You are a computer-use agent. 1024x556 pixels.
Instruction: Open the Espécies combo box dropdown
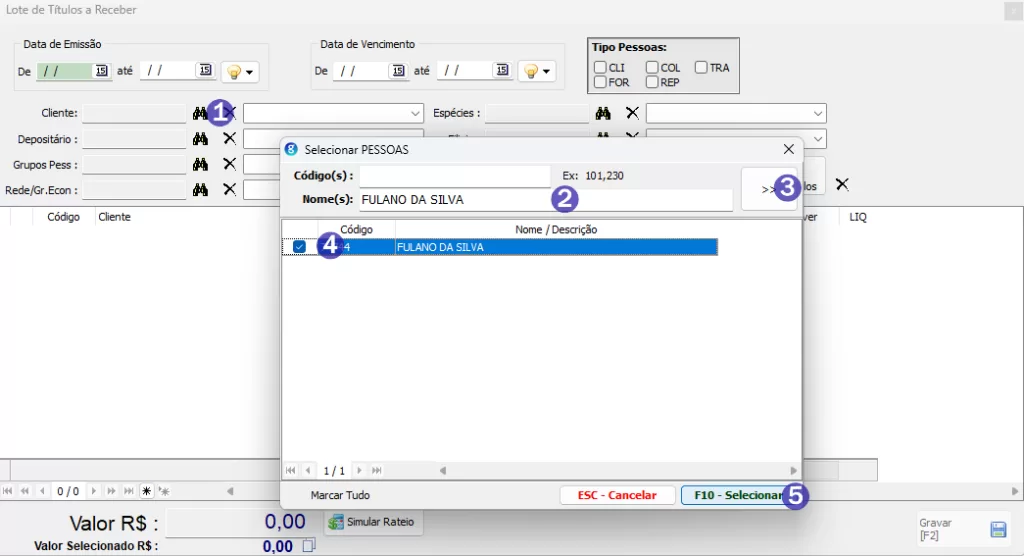[818, 113]
